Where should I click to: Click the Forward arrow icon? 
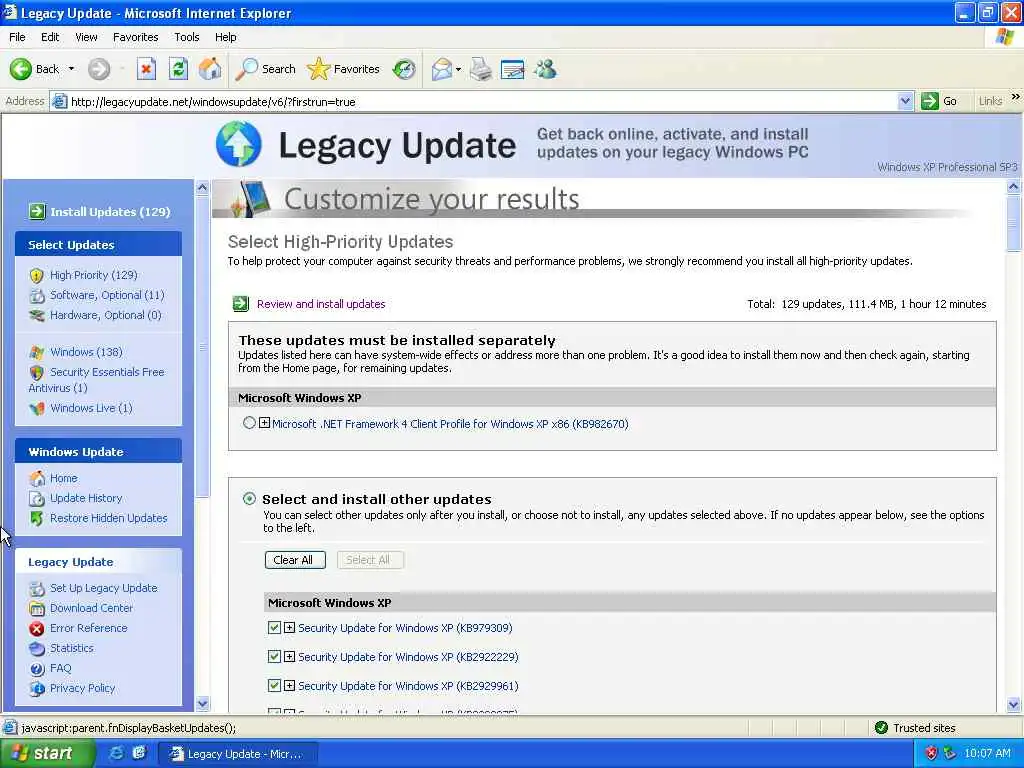(x=99, y=69)
